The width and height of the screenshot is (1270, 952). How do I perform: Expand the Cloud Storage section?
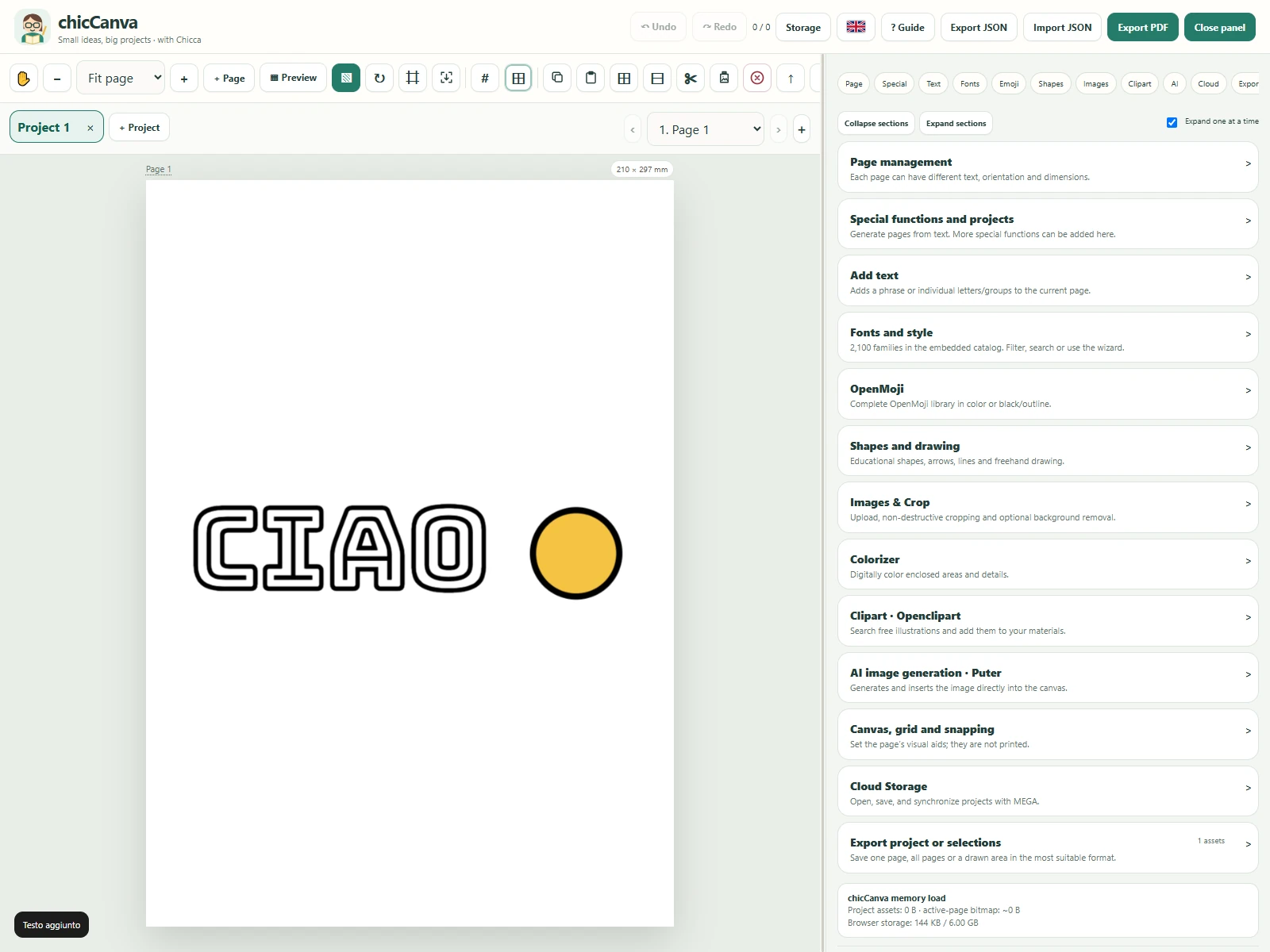pos(1048,792)
